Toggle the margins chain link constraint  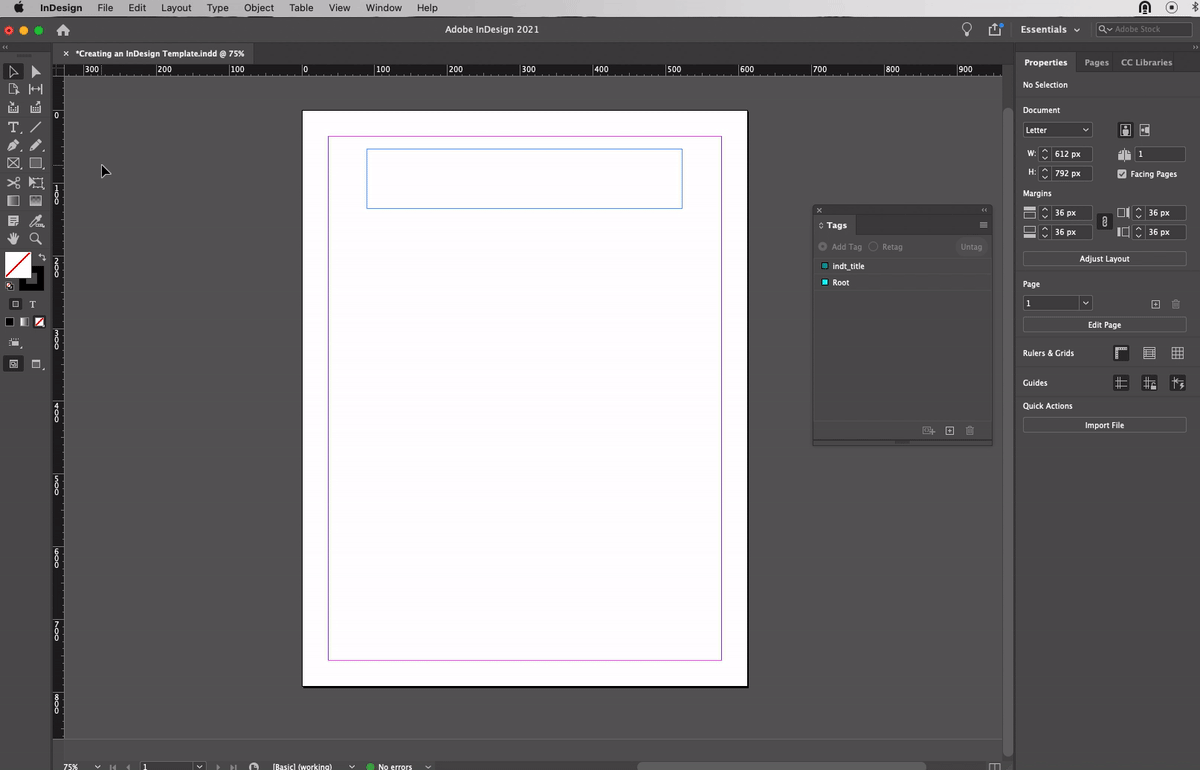tap(1104, 222)
